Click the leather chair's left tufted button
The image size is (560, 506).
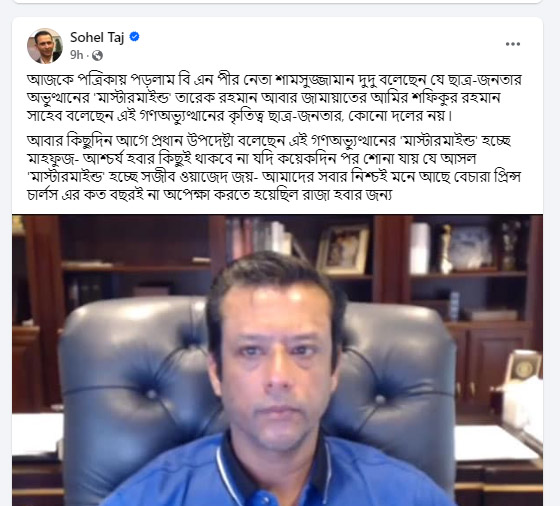150,394
